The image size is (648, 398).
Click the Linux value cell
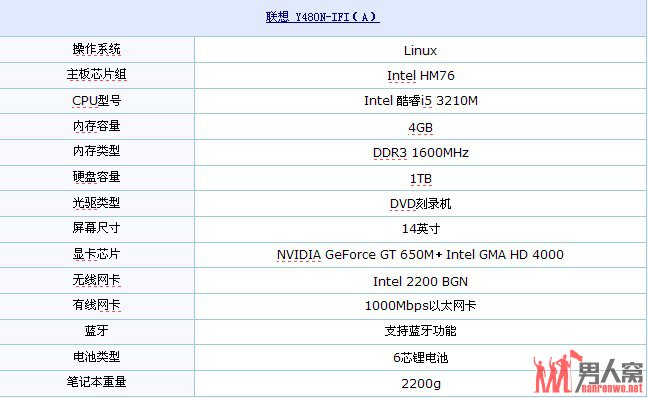coord(420,50)
